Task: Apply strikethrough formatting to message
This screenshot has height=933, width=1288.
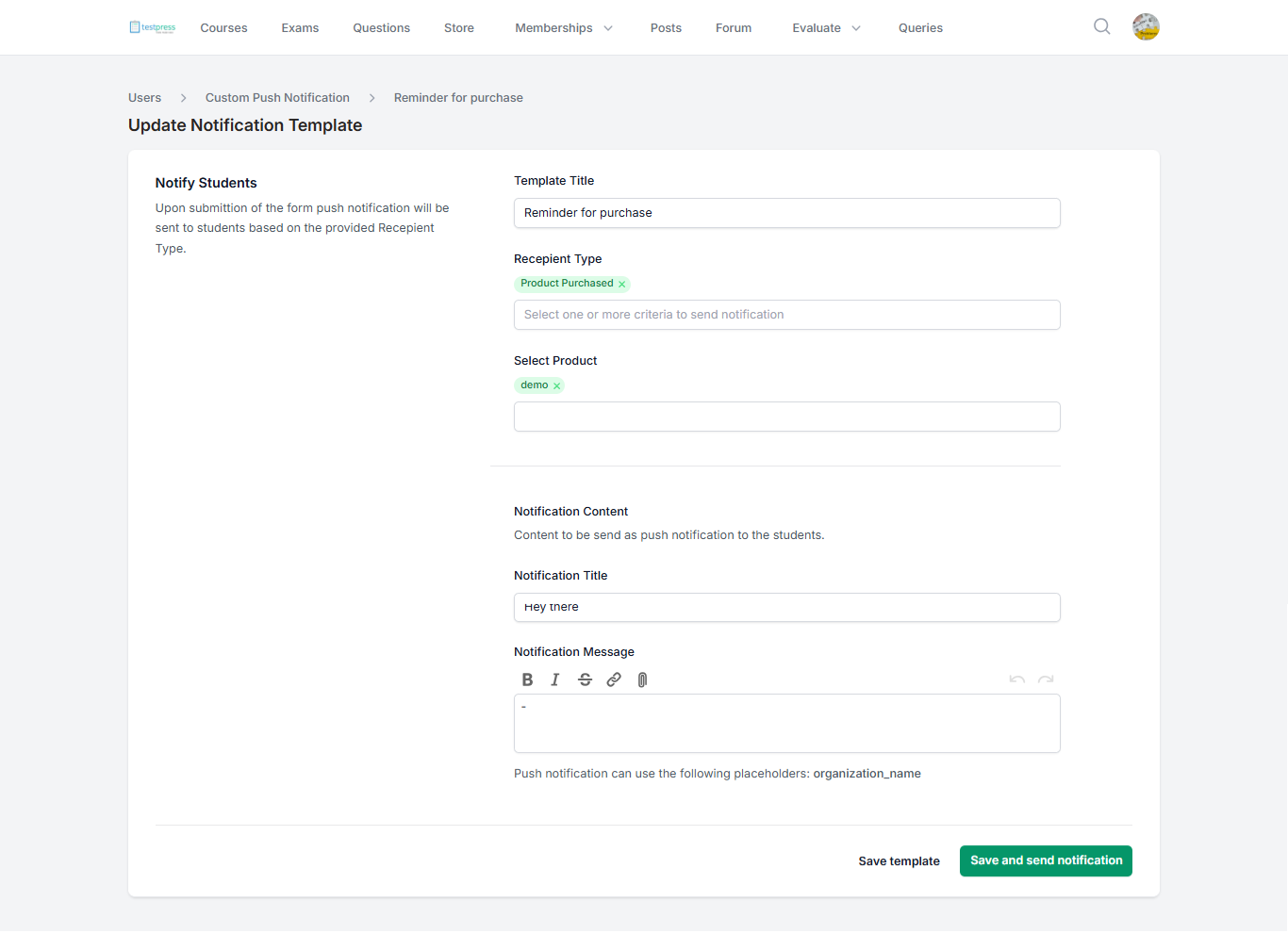Action: pyautogui.click(x=585, y=679)
